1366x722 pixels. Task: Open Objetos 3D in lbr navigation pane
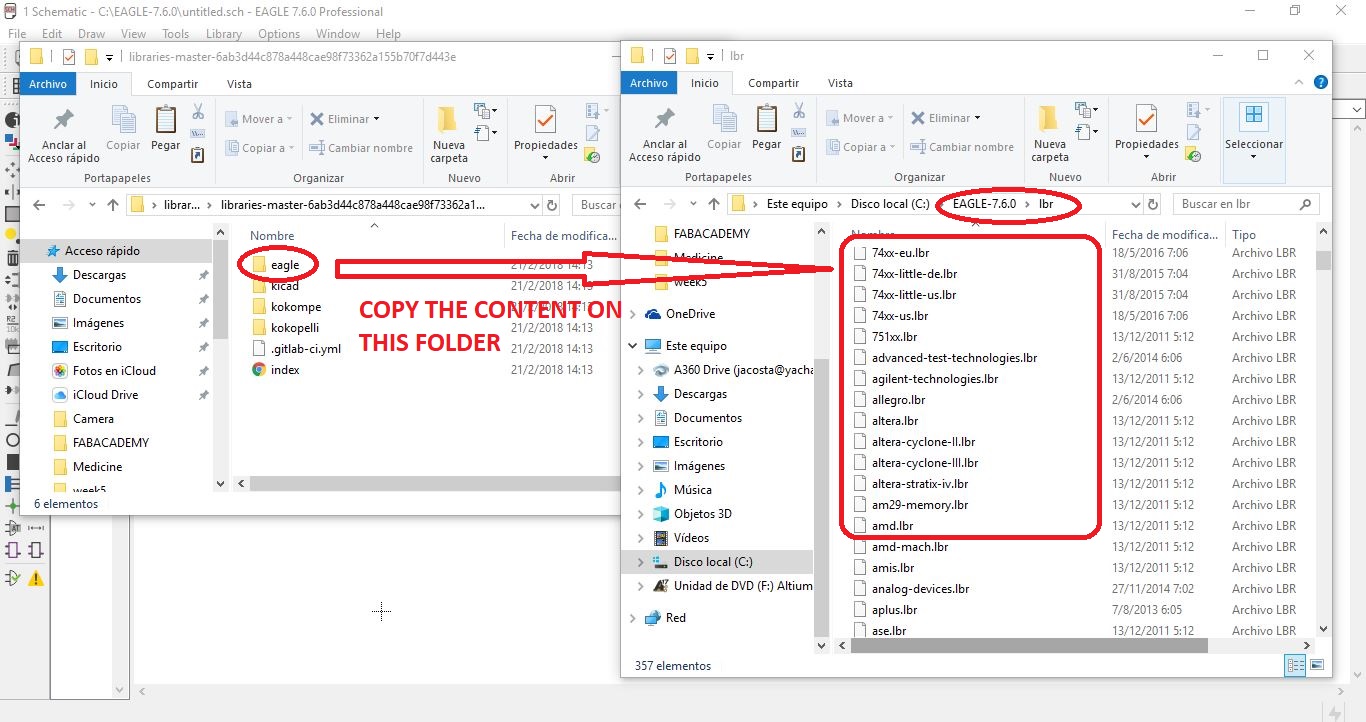[x=702, y=514]
